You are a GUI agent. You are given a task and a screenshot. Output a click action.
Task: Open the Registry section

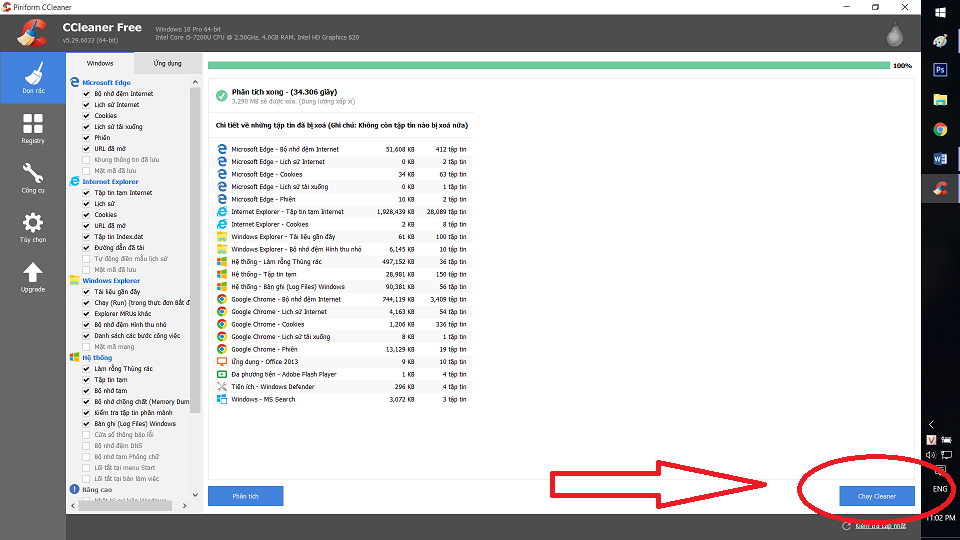click(x=33, y=127)
